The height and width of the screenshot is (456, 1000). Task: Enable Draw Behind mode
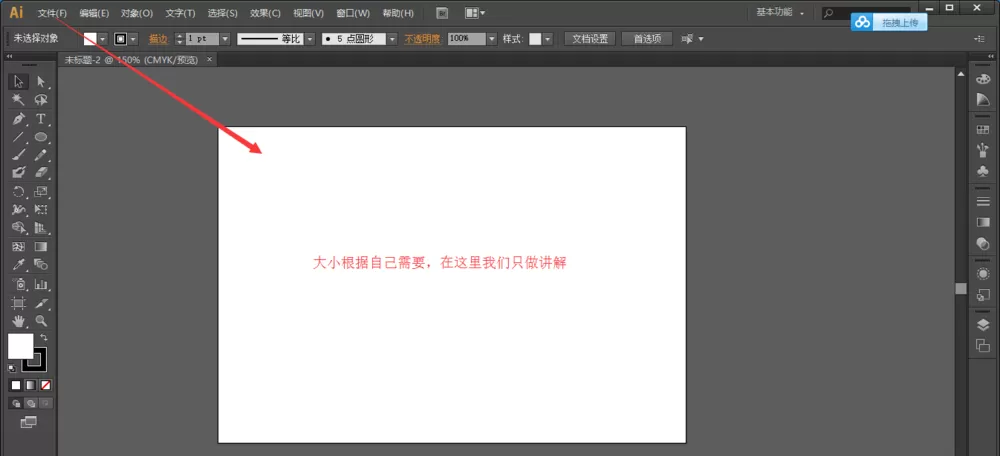pos(31,403)
